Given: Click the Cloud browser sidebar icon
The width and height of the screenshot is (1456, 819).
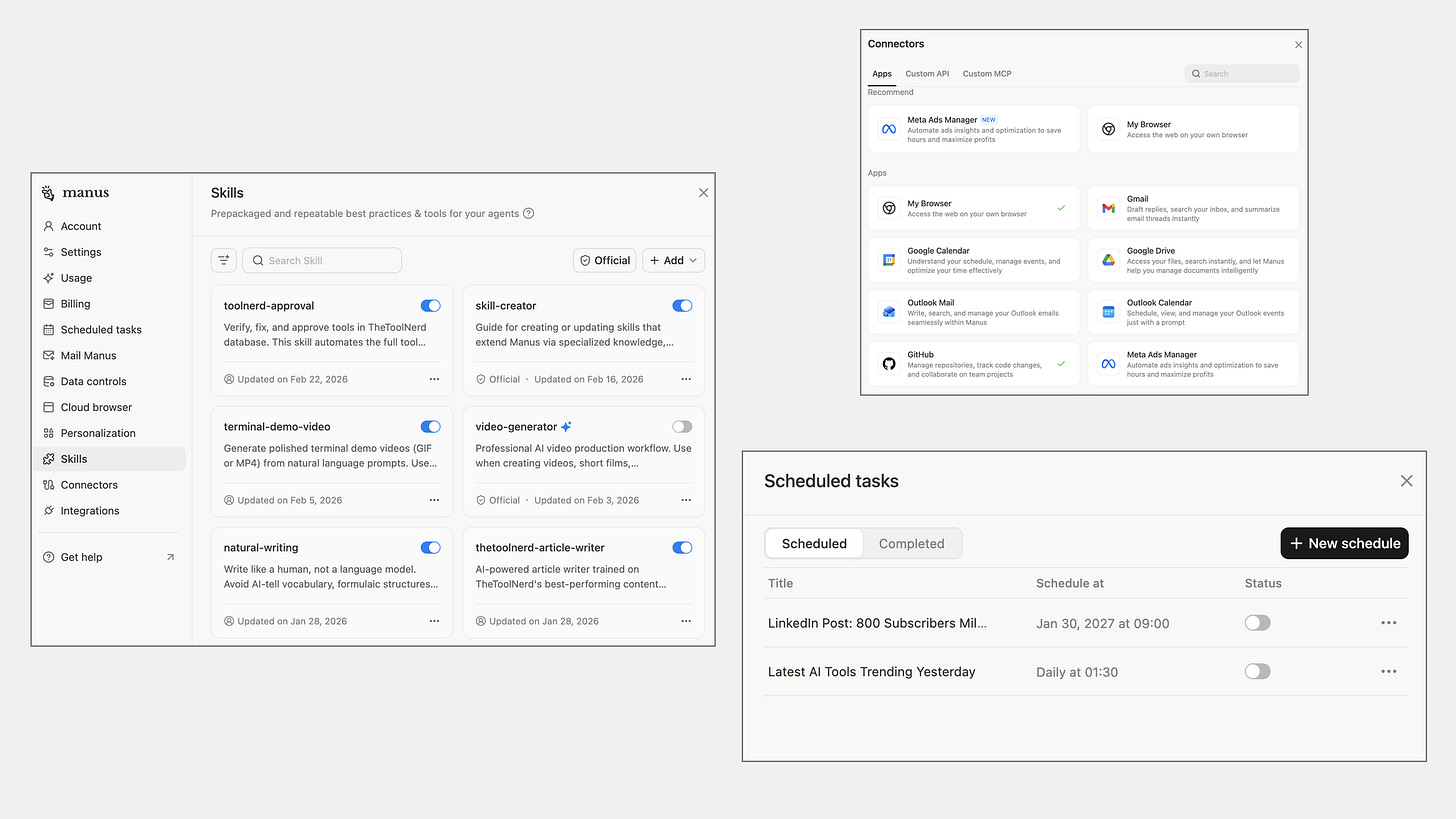Looking at the screenshot, I should pyautogui.click(x=49, y=407).
